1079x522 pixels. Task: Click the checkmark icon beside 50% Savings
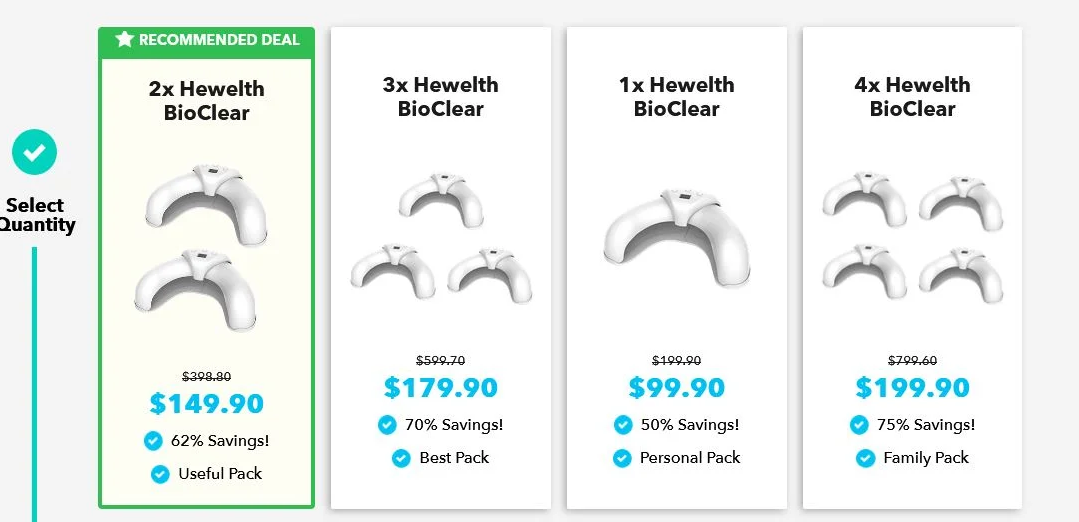(x=623, y=425)
